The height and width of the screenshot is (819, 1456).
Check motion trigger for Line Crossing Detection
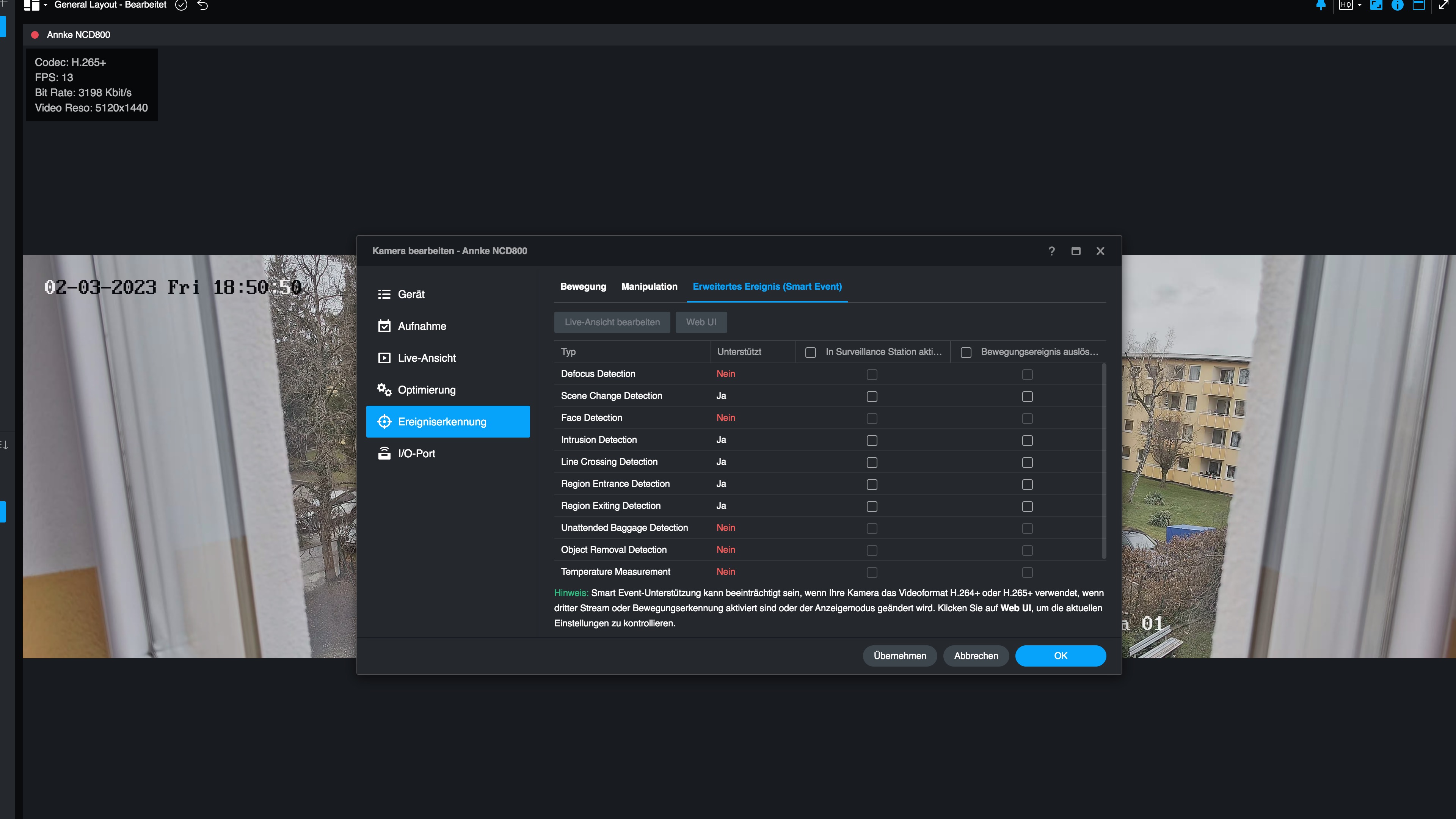1027,462
